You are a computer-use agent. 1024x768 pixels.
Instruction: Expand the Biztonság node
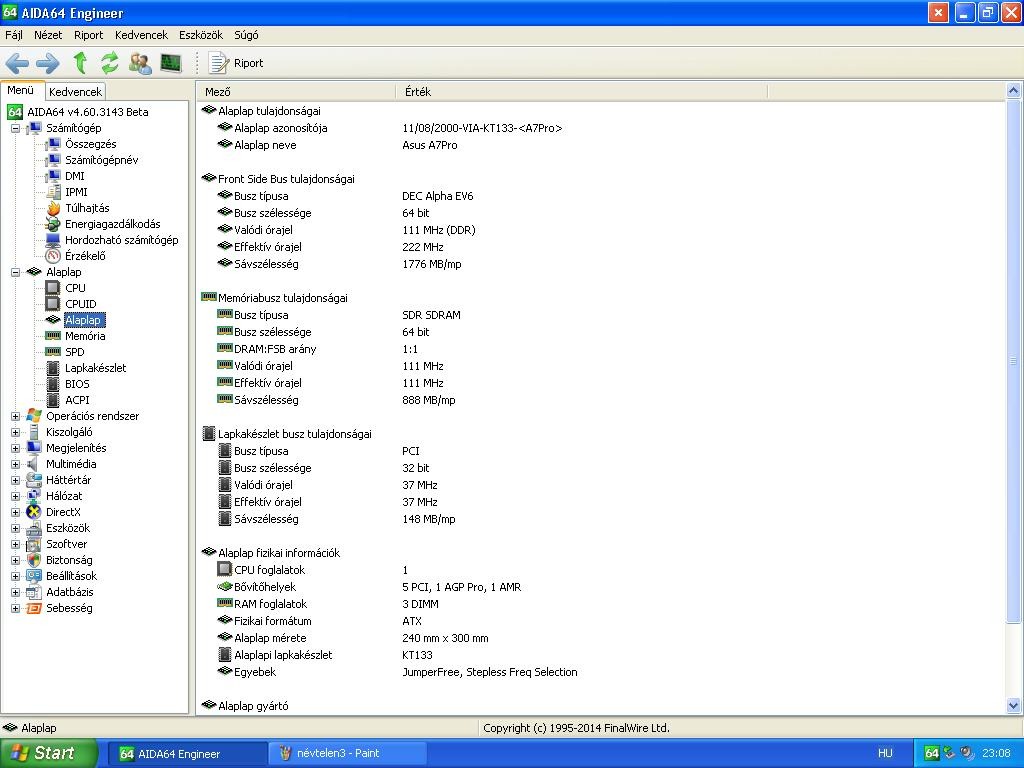(15, 560)
